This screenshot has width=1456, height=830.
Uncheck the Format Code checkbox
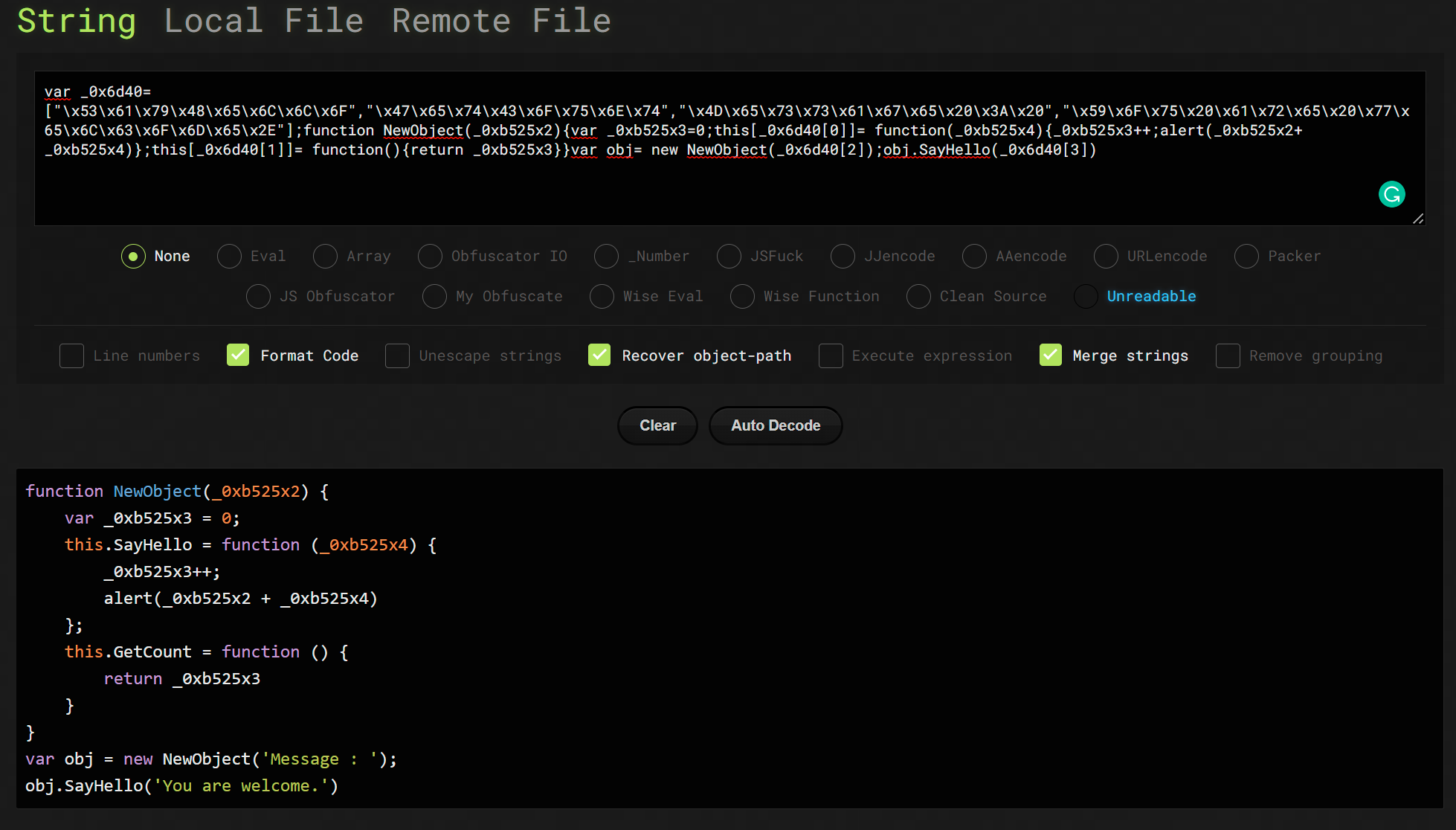pyautogui.click(x=238, y=356)
